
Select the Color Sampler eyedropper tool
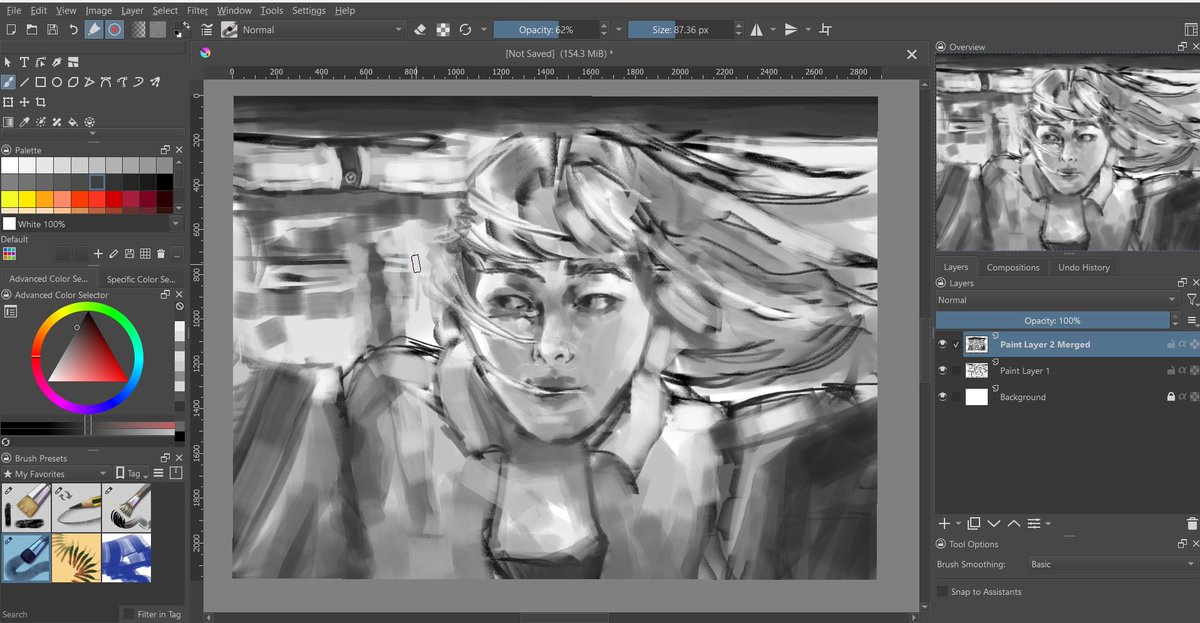[25, 122]
